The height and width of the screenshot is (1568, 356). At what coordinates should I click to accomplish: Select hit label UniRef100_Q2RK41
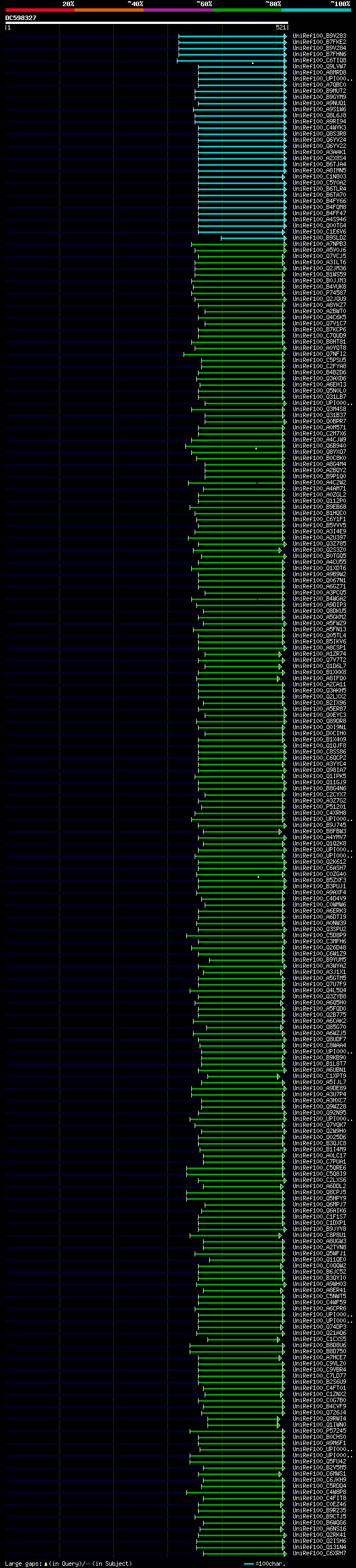(319, 1535)
